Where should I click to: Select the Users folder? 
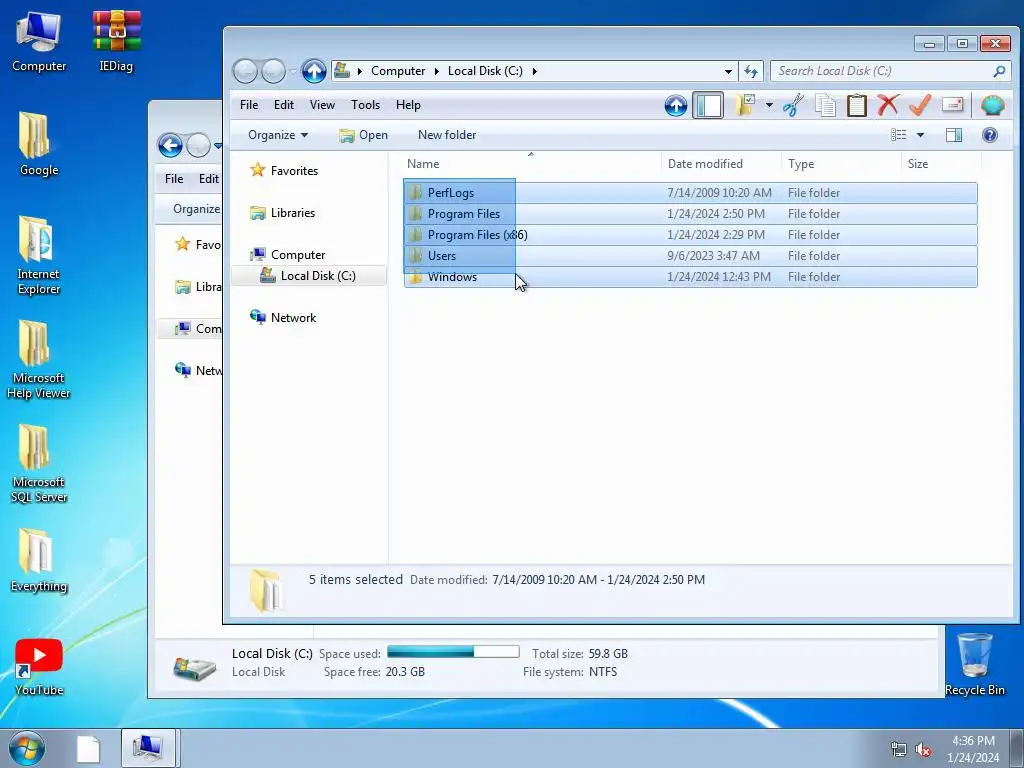click(690, 255)
